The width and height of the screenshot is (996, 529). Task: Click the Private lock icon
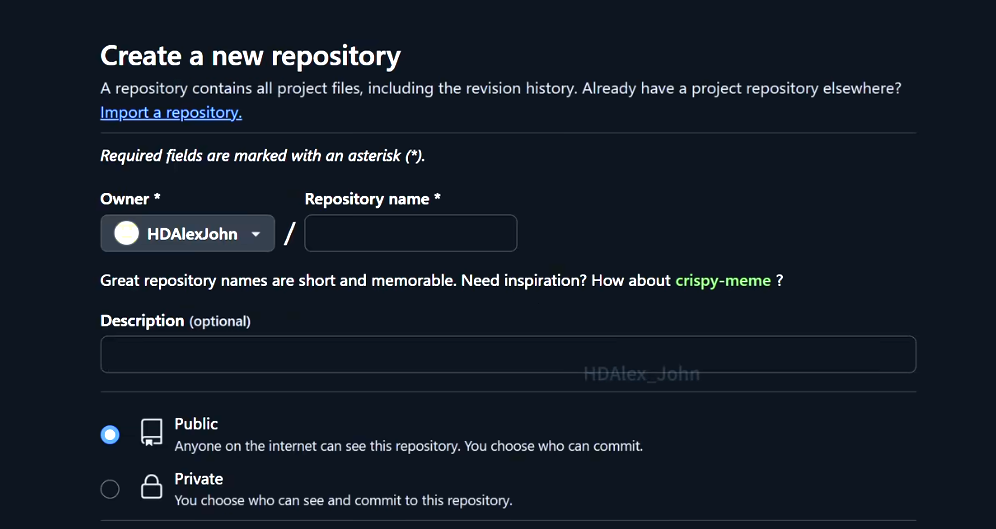tap(151, 488)
